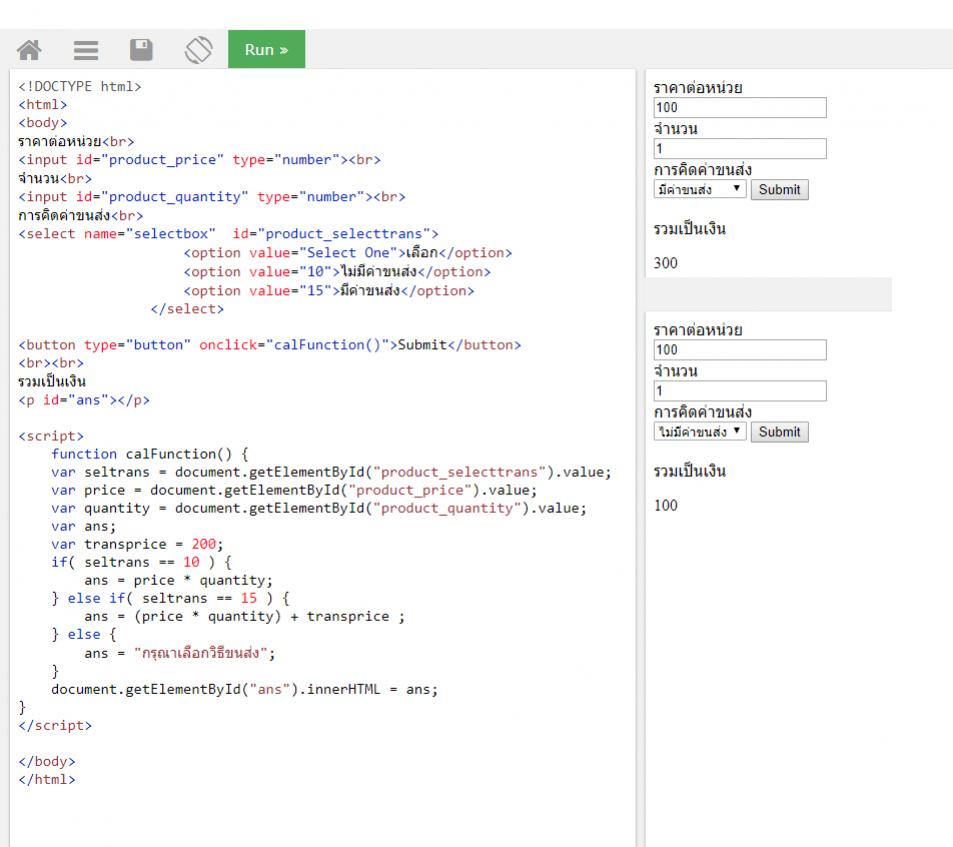Click the closing </html> tag in editor
This screenshot has height=847, width=953.
pyautogui.click(x=46, y=779)
